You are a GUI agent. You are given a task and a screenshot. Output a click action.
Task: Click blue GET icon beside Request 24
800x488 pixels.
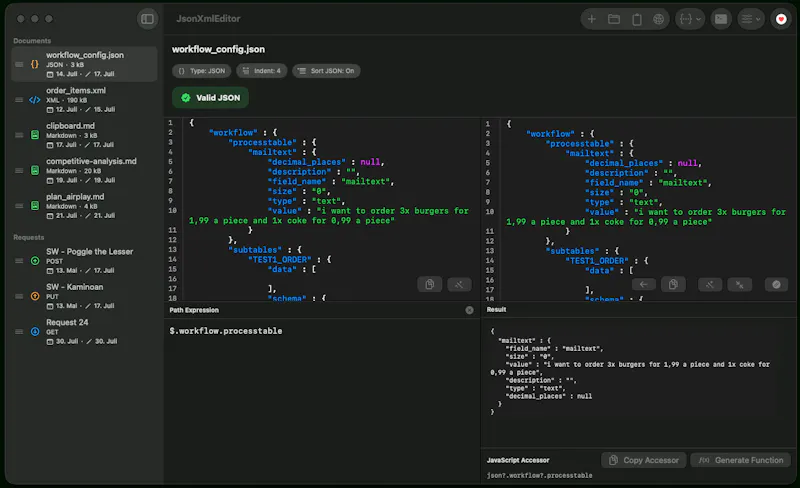coord(35,331)
